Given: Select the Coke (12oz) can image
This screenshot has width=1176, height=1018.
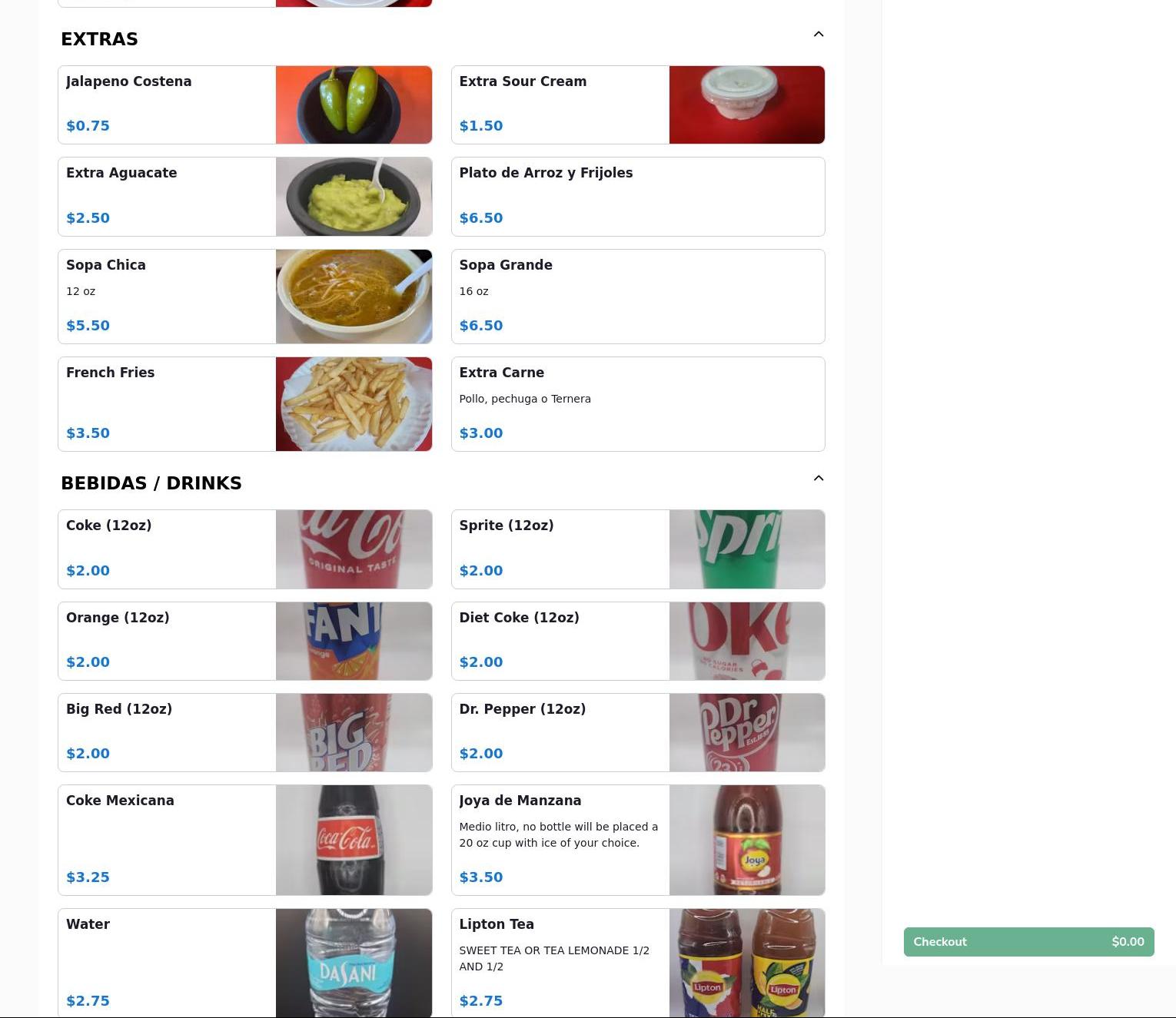Looking at the screenshot, I should click(x=354, y=549).
